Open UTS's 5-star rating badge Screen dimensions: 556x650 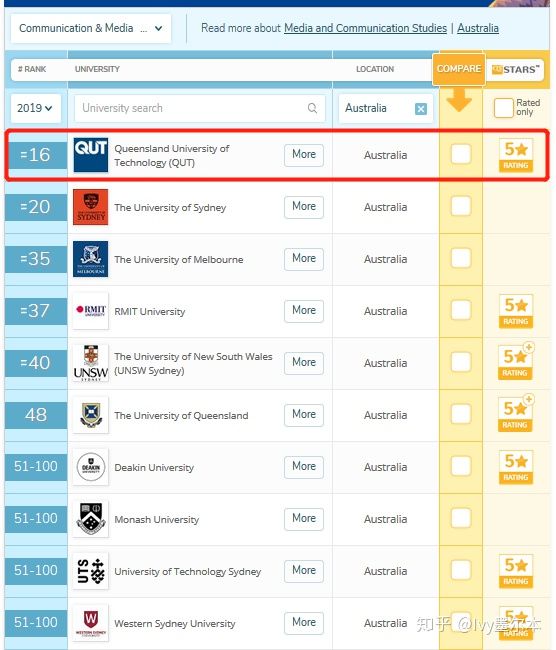516,571
